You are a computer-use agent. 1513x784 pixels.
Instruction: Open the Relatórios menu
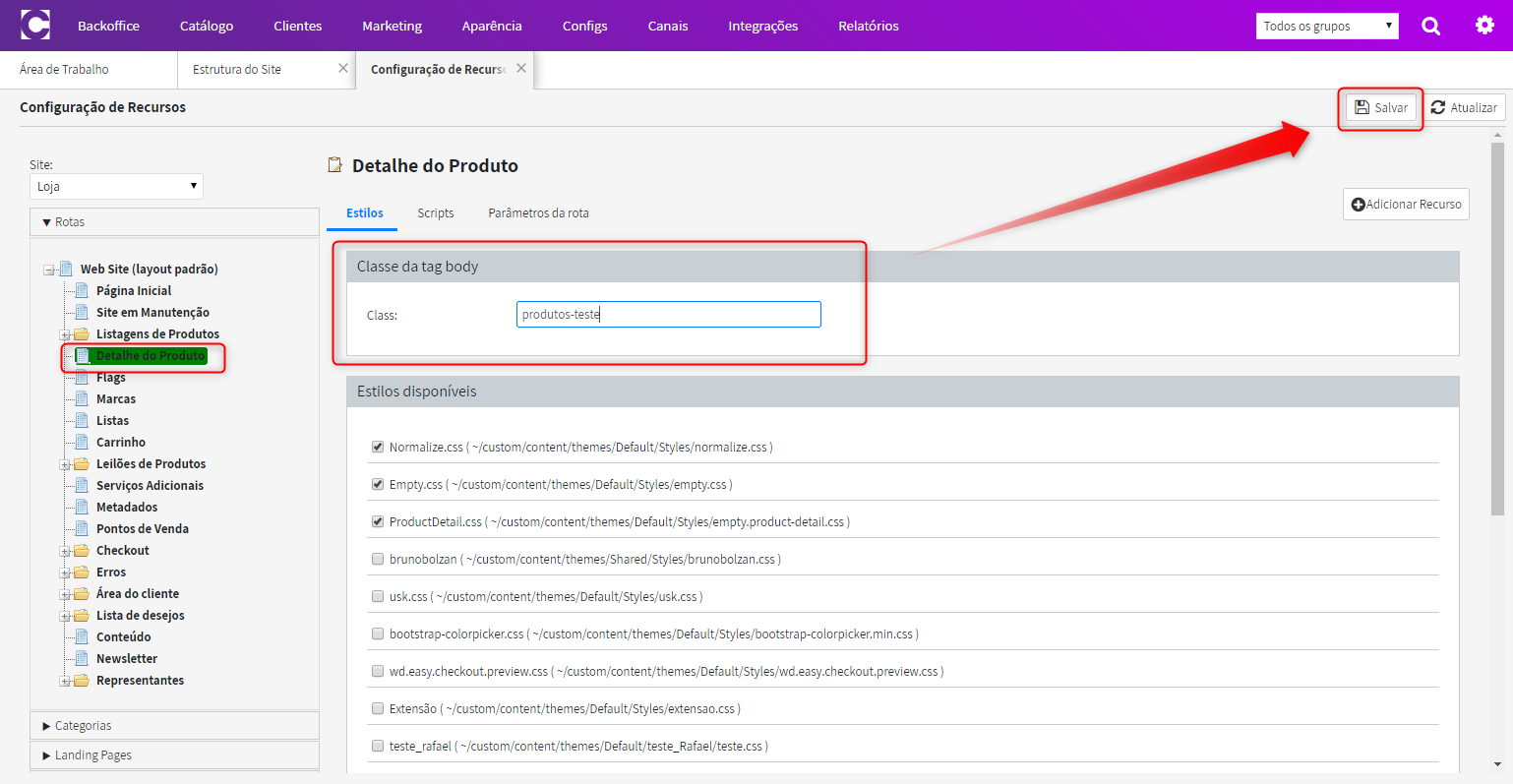tap(869, 26)
